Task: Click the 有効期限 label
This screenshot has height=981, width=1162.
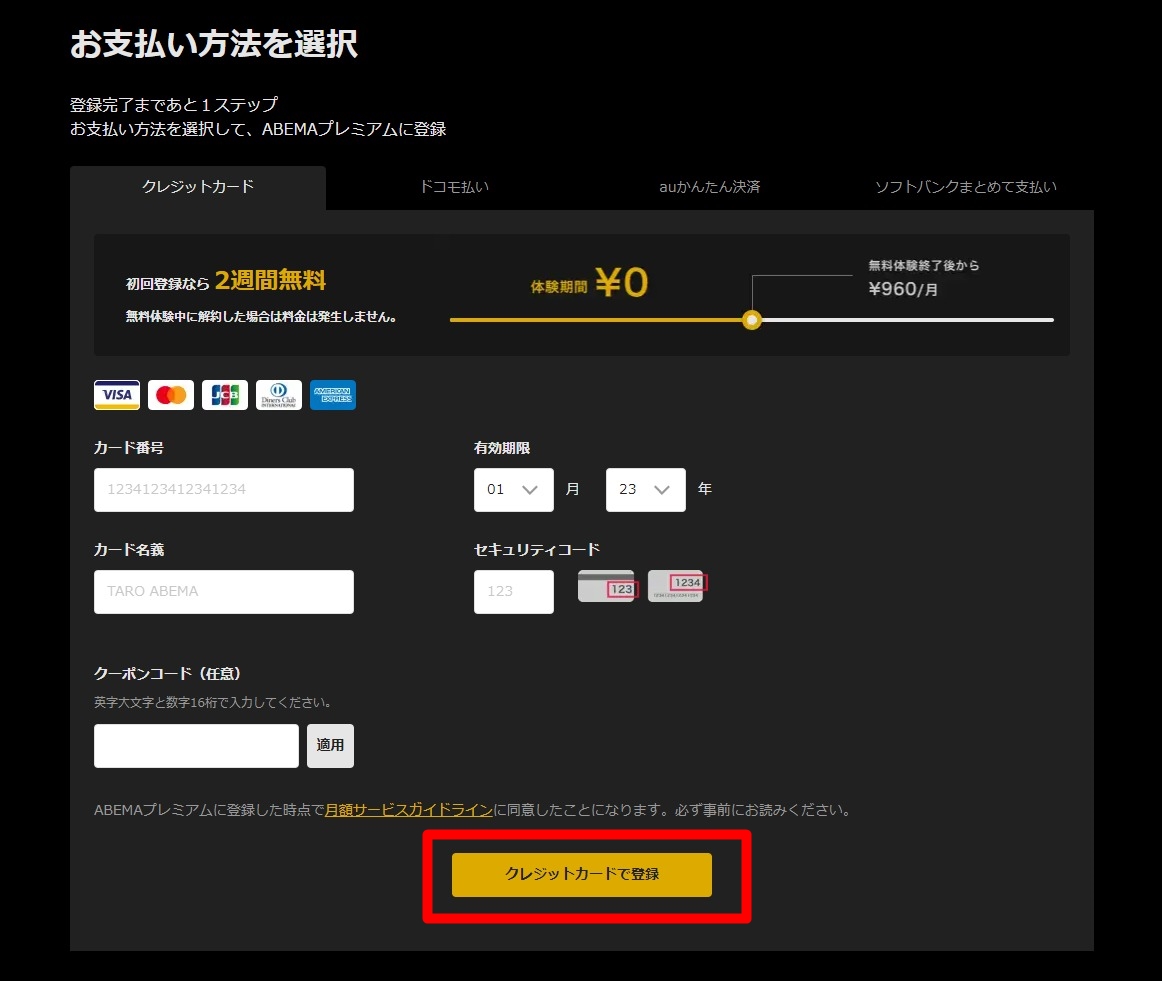Action: click(x=502, y=448)
